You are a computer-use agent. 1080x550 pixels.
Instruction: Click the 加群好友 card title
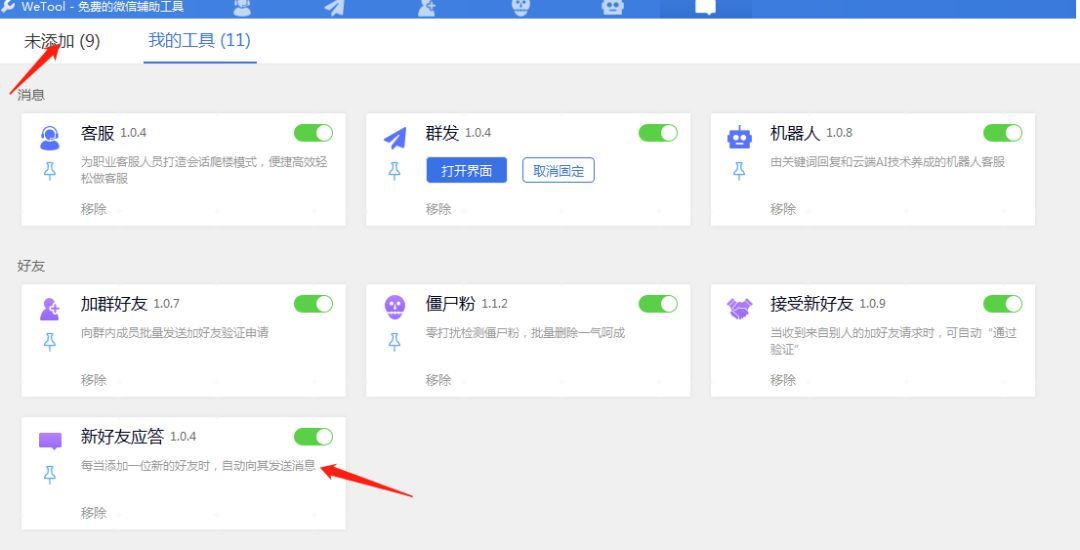[x=114, y=304]
